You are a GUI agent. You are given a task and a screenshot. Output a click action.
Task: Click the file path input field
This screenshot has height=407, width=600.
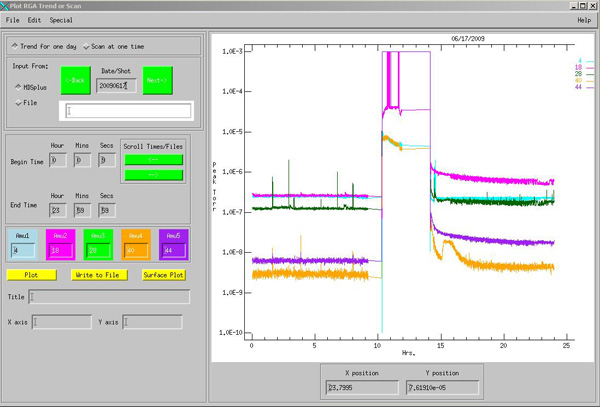(x=128, y=111)
